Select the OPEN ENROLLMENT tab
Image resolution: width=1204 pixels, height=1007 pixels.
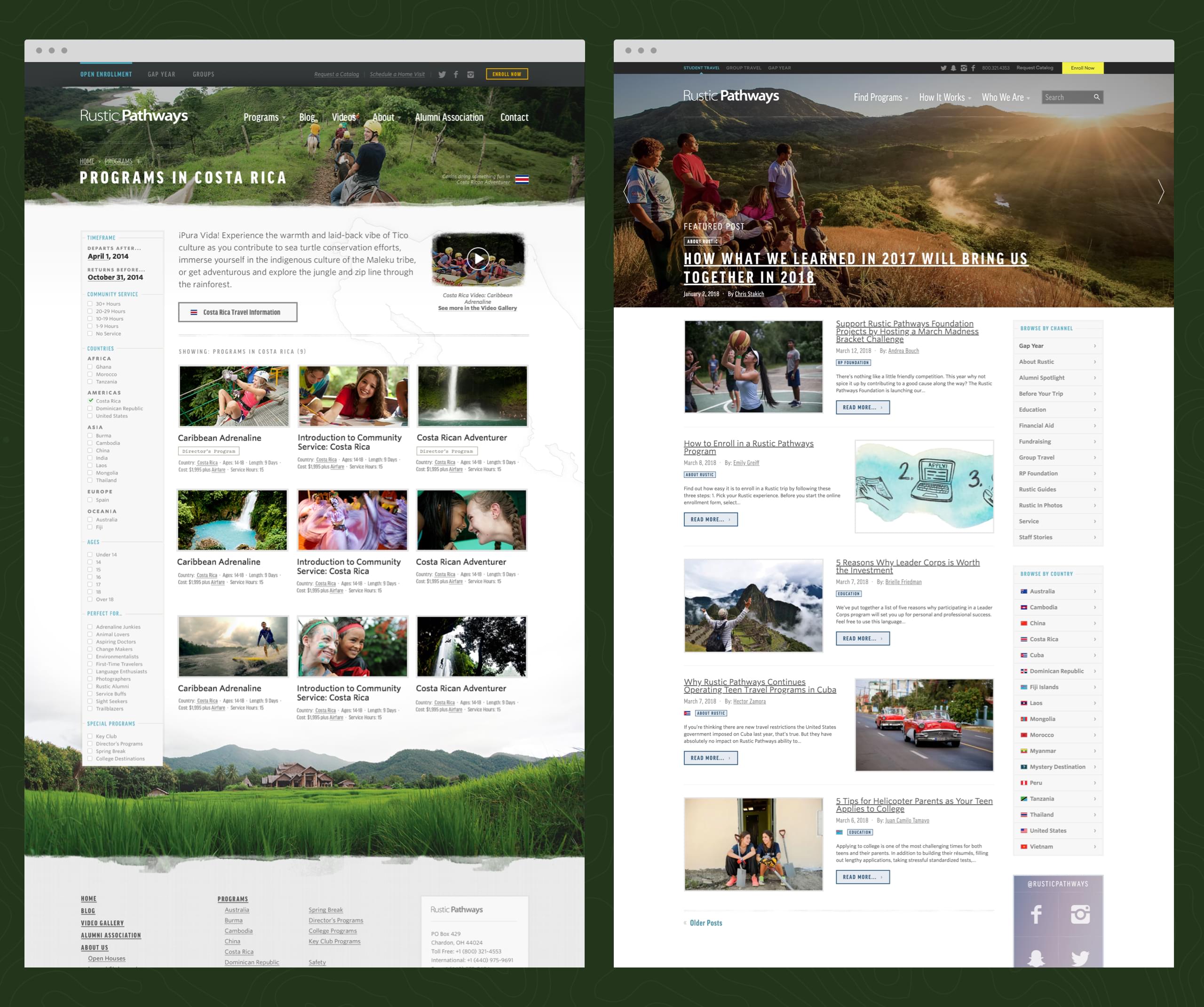pyautogui.click(x=106, y=75)
